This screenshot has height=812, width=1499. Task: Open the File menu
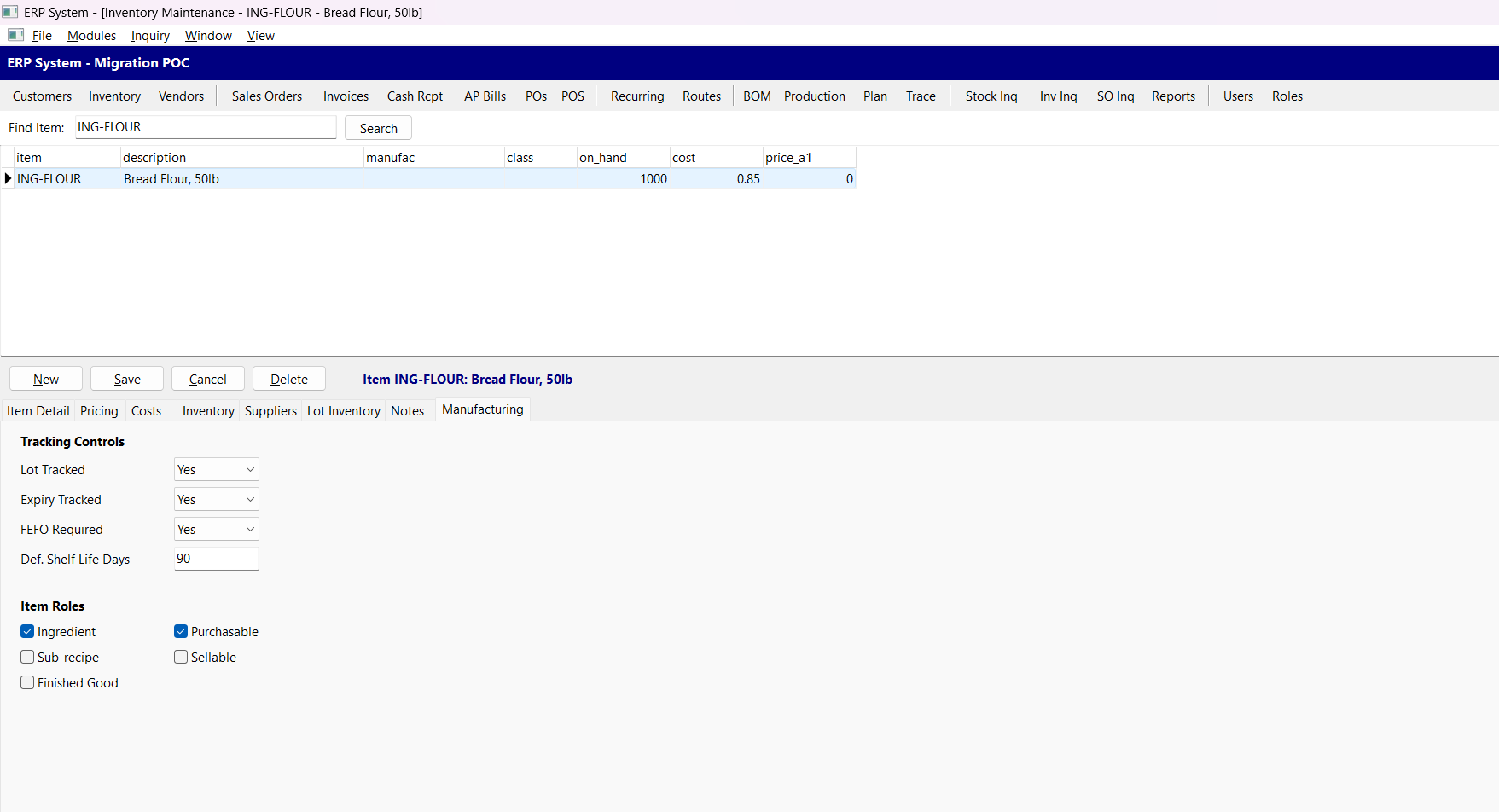coord(42,35)
